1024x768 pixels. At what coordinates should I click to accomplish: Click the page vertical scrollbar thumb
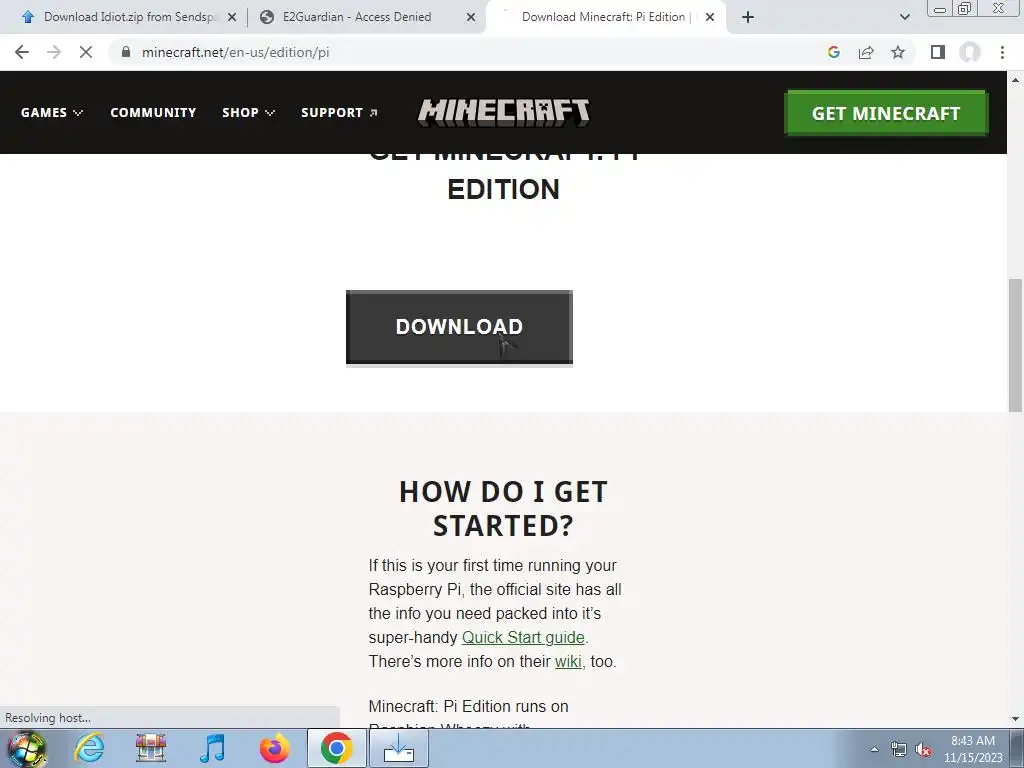tap(1015, 345)
